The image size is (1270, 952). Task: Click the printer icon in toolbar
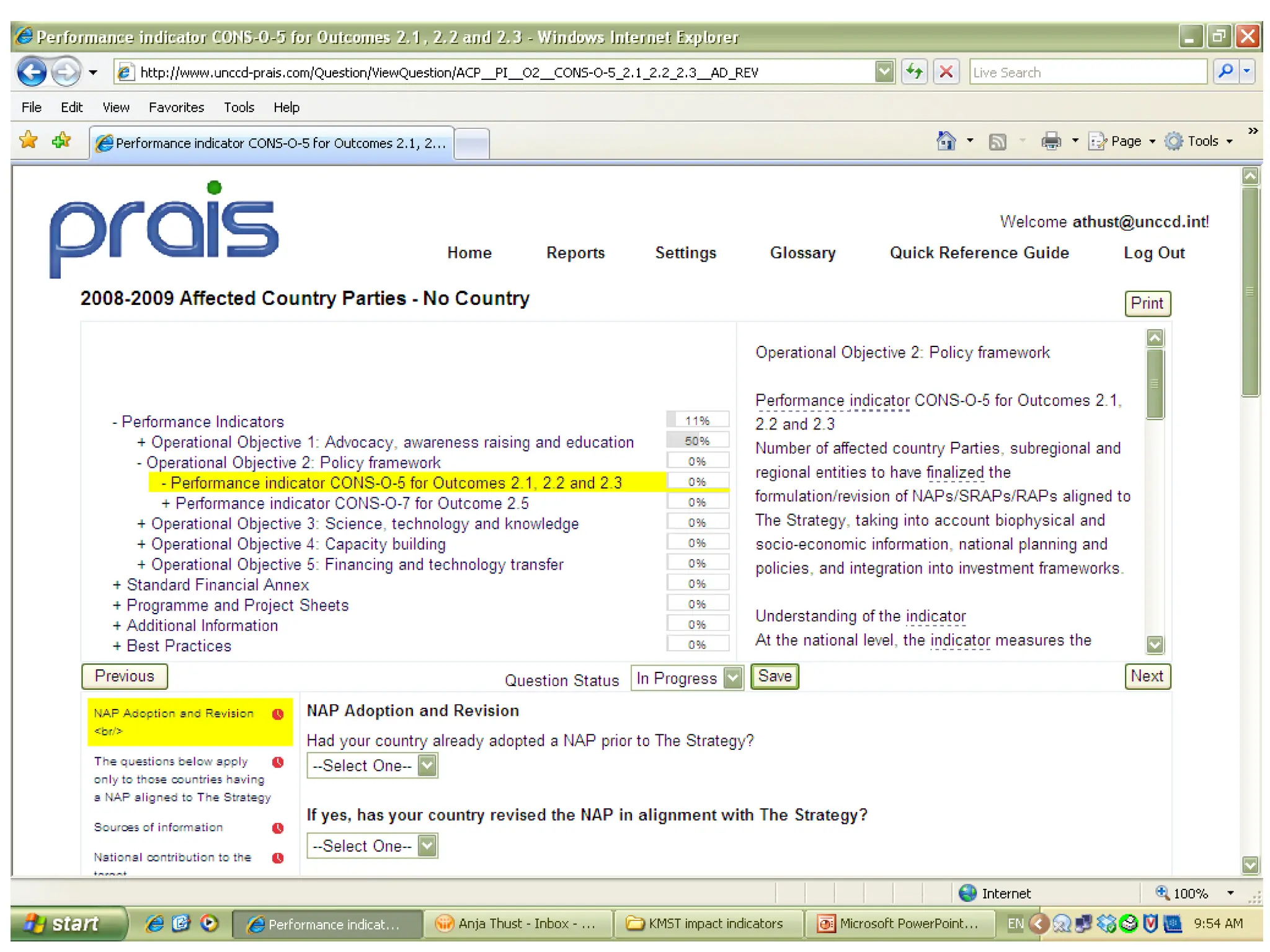(1050, 141)
